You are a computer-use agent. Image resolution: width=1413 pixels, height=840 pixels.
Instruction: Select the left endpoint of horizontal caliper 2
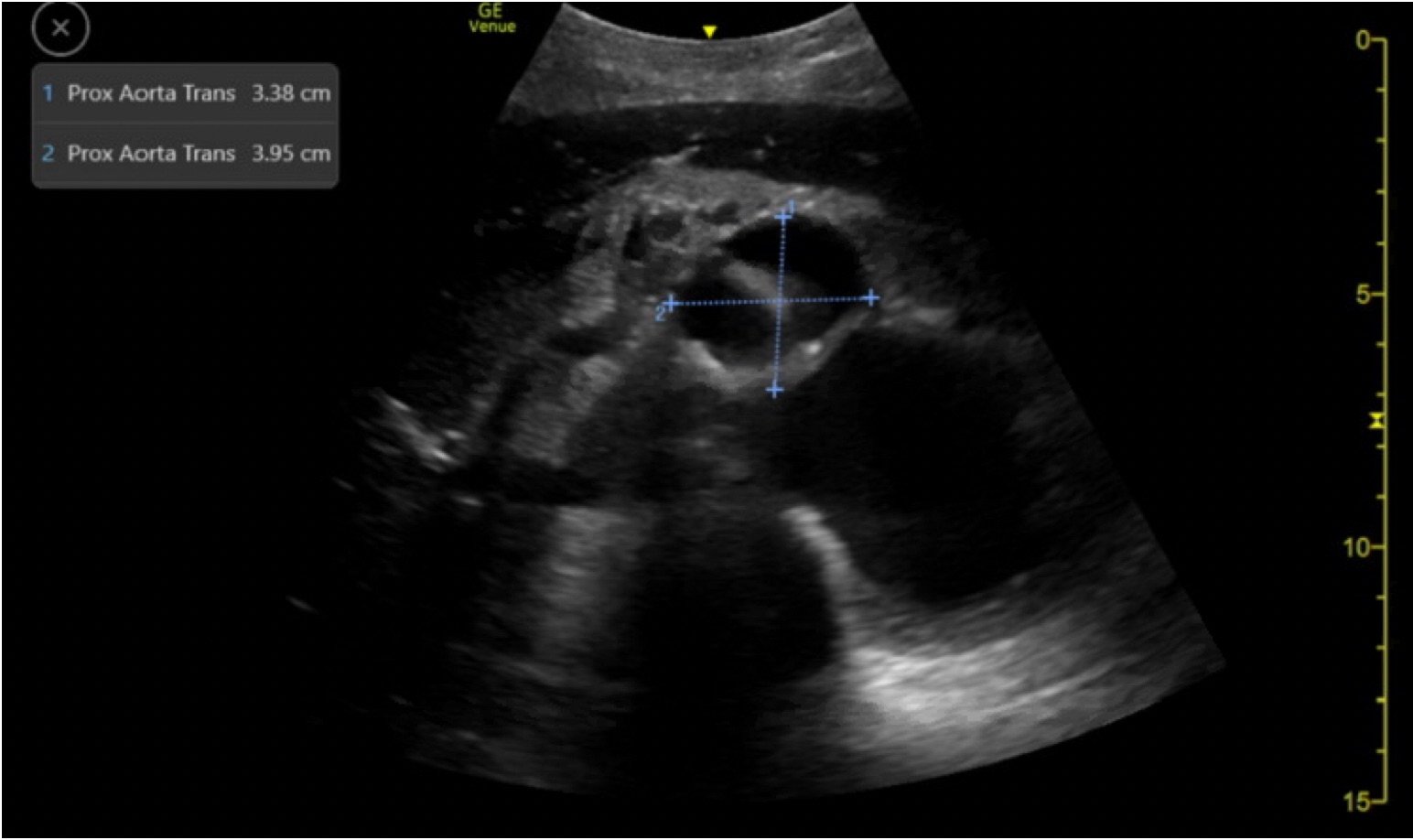[x=672, y=303]
